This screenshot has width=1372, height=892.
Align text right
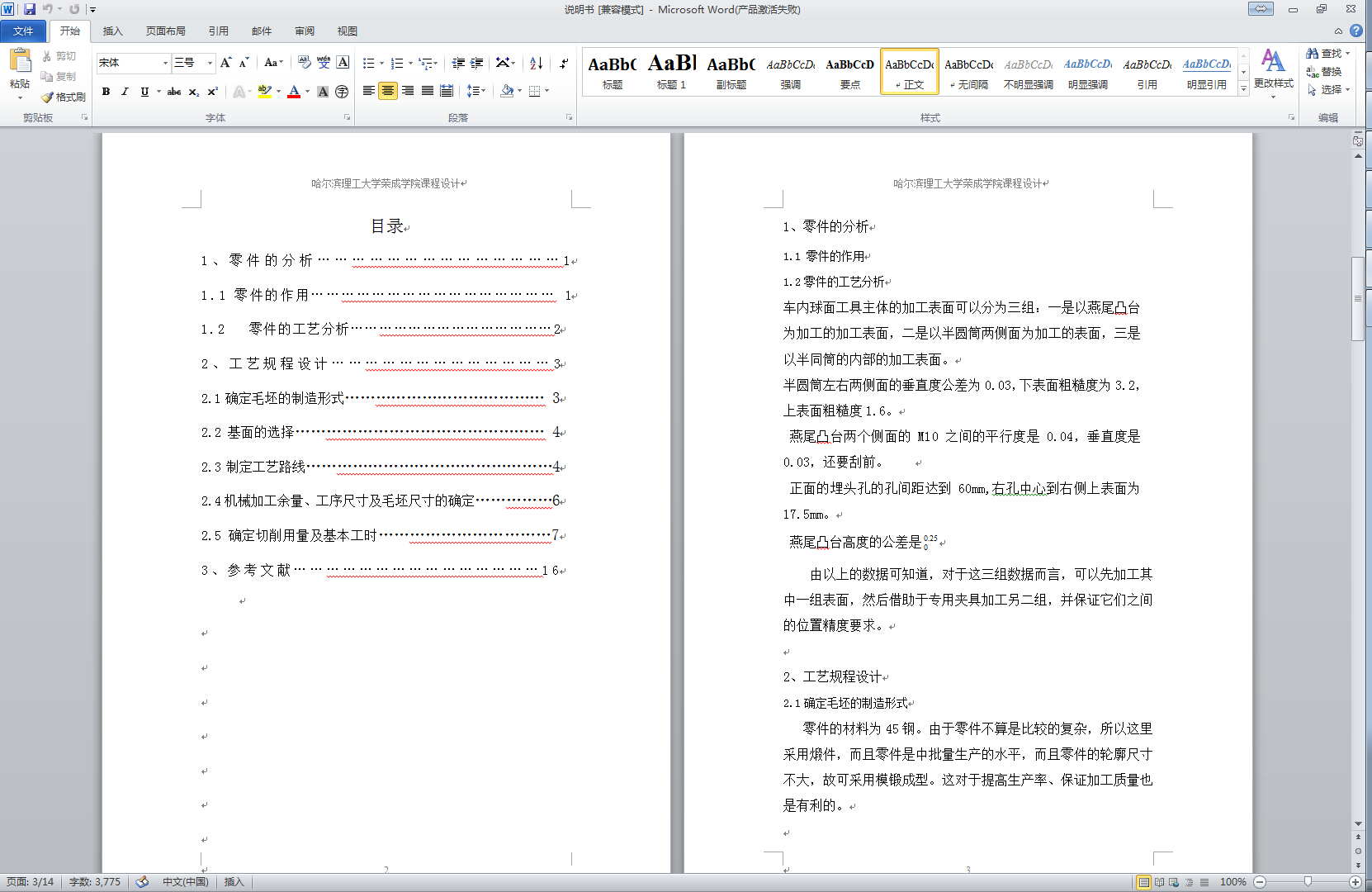408,91
